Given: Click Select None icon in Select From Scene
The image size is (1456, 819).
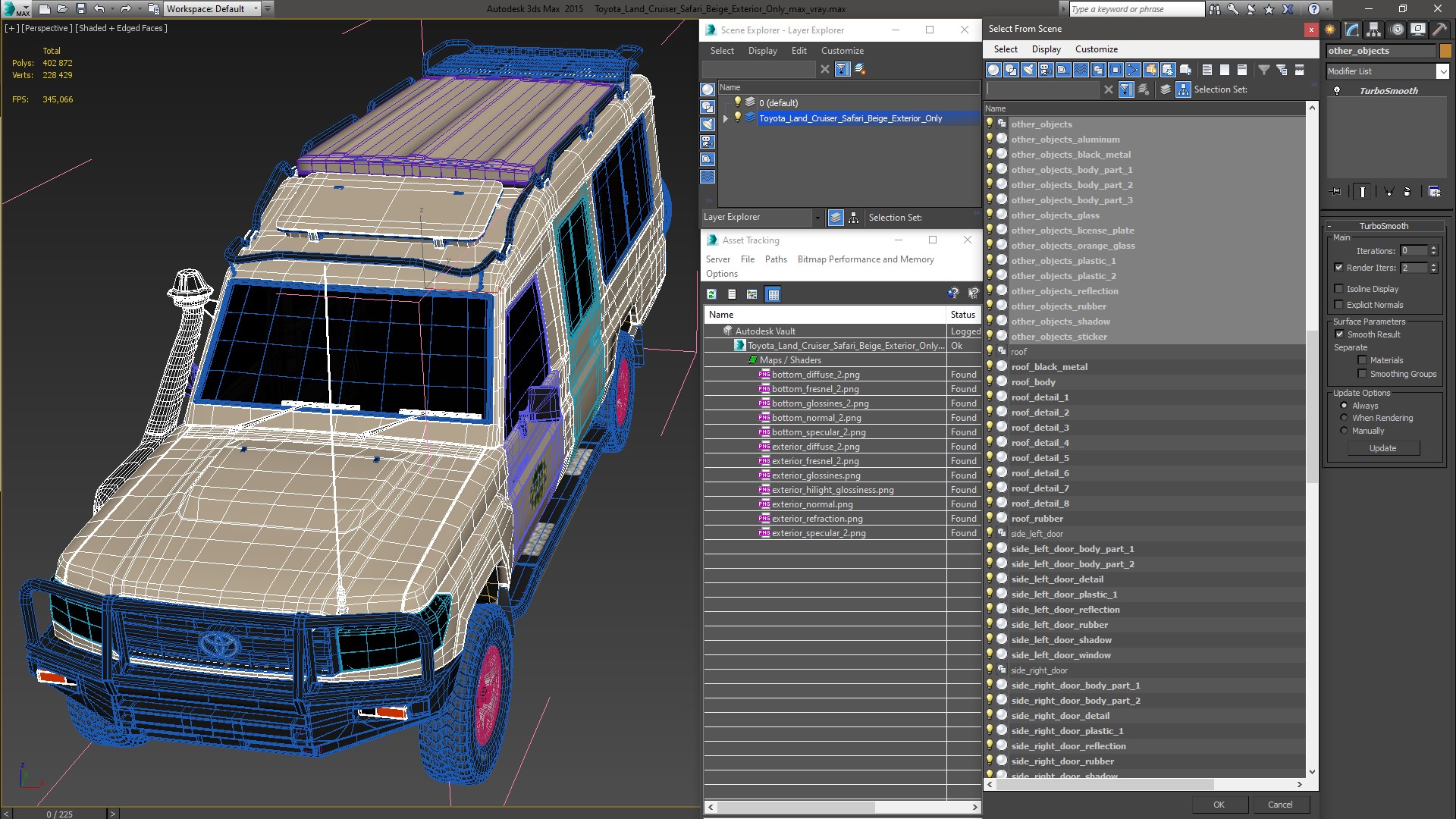Looking at the screenshot, I should (1225, 70).
